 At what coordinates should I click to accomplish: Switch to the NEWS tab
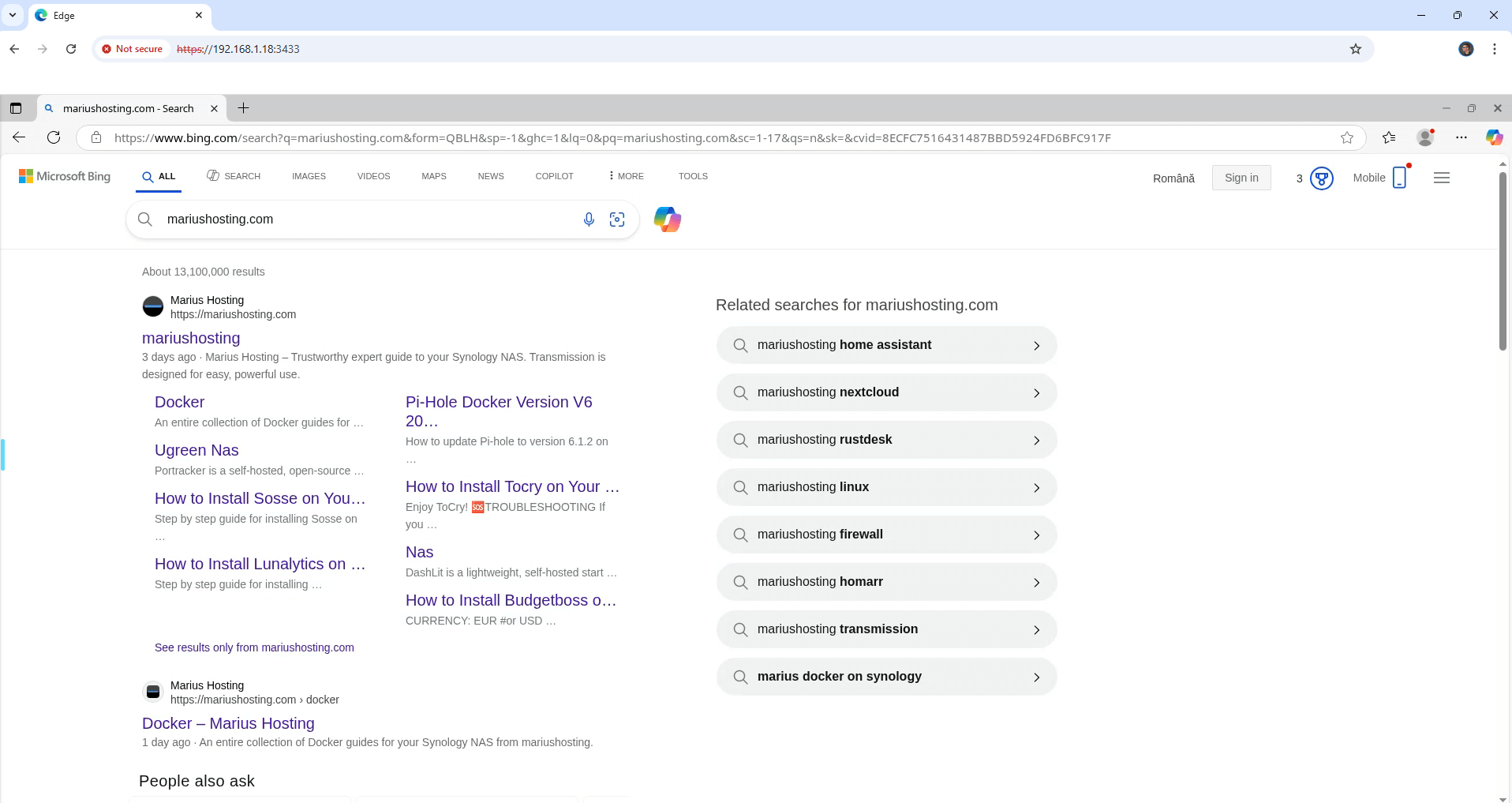coord(491,176)
